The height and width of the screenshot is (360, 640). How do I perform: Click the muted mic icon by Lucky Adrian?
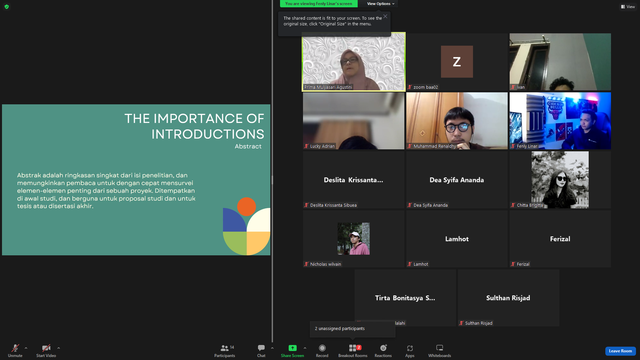pos(307,146)
